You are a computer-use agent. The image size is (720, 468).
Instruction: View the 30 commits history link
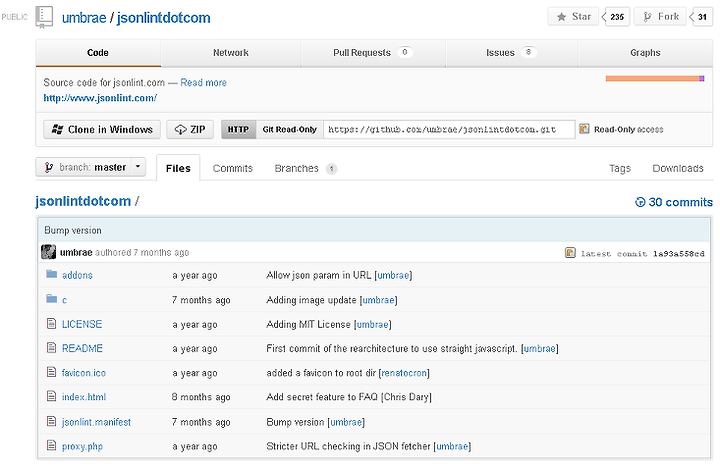point(674,202)
